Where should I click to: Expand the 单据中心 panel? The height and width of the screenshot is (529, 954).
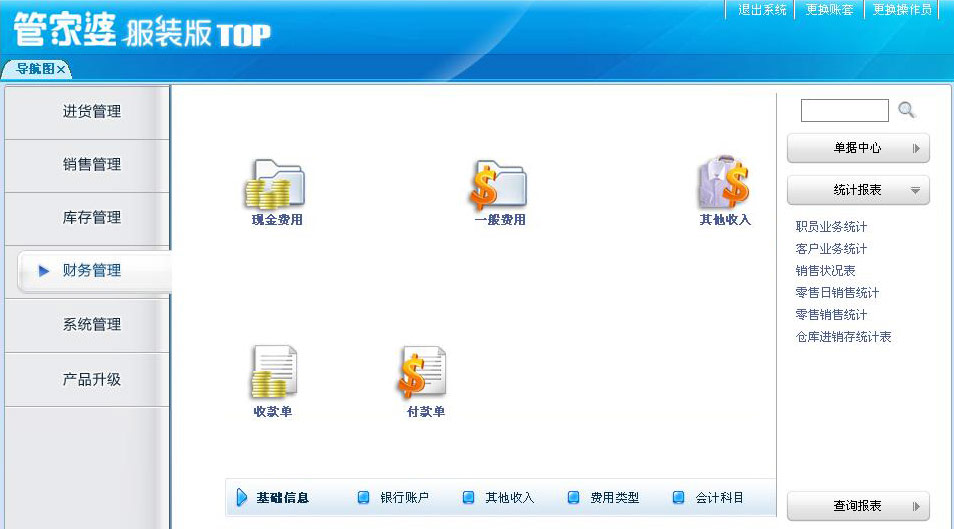[858, 148]
